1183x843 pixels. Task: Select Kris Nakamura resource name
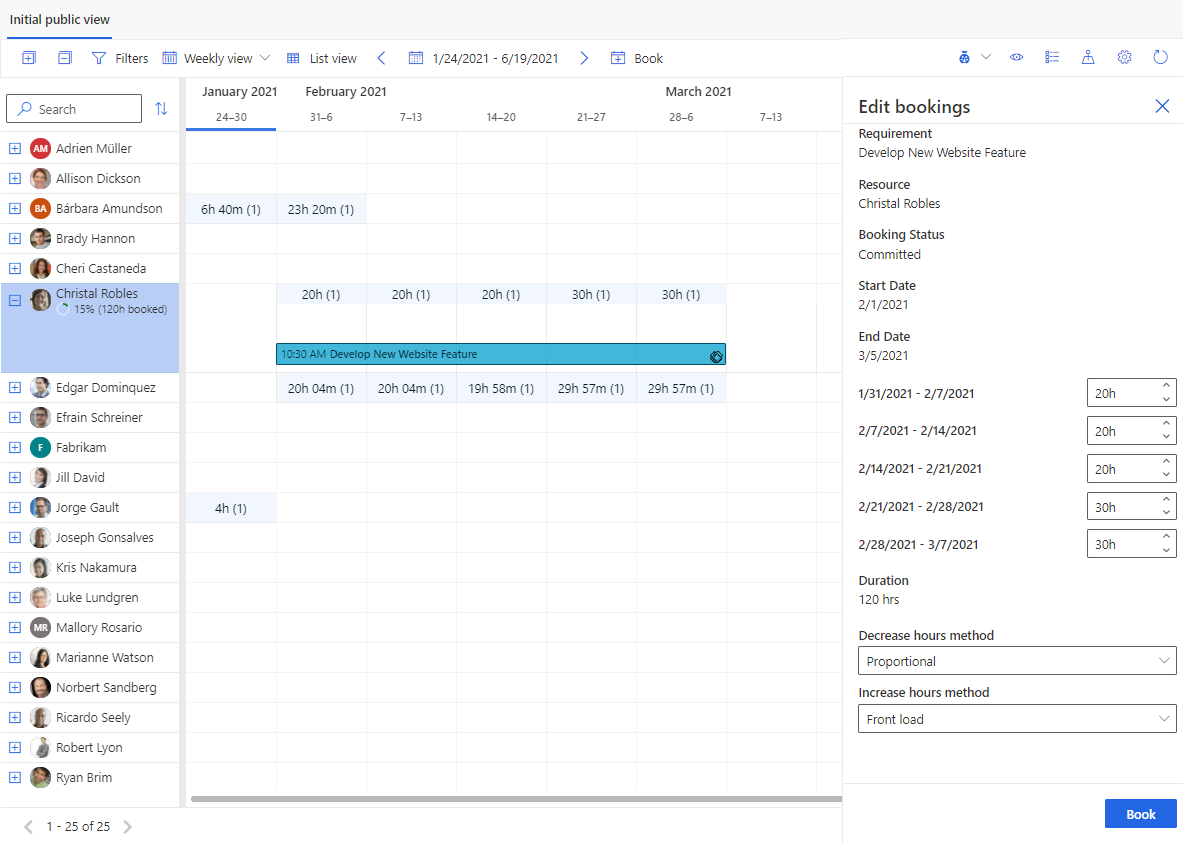(x=96, y=568)
